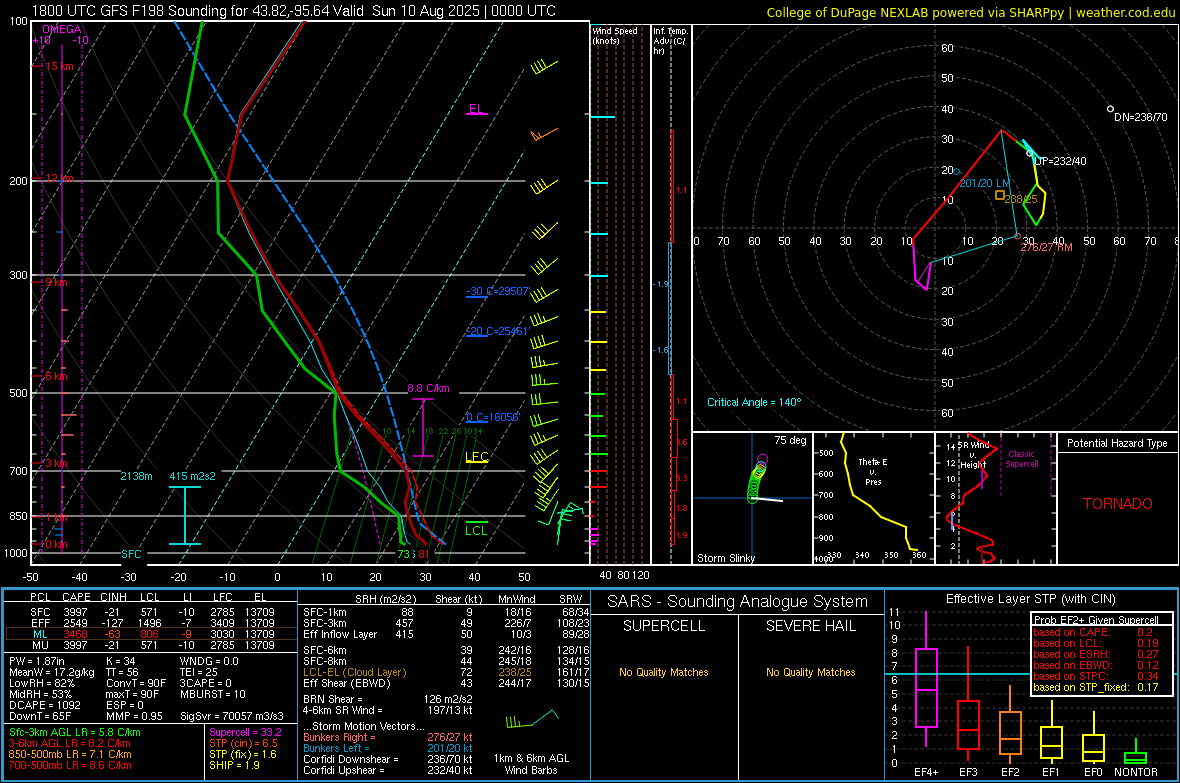Click the orange 238/25 square marker

tap(1000, 195)
